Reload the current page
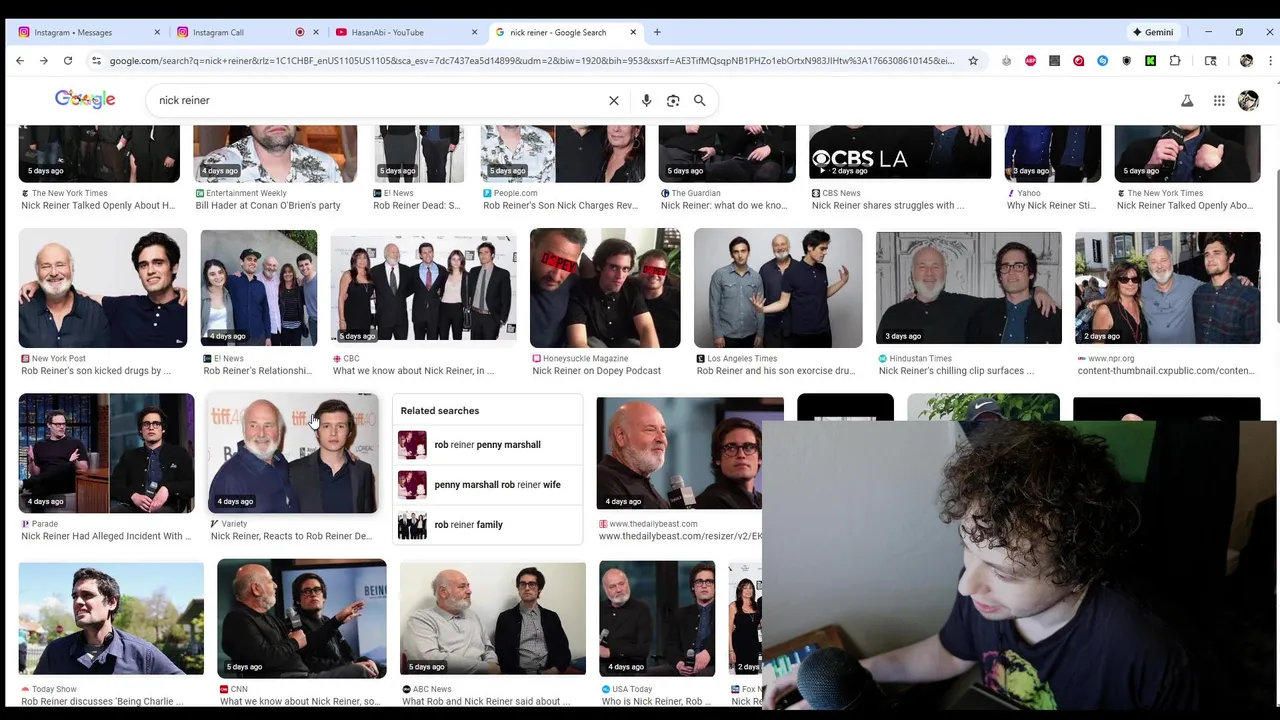Image resolution: width=1280 pixels, height=720 pixels. coord(68,61)
